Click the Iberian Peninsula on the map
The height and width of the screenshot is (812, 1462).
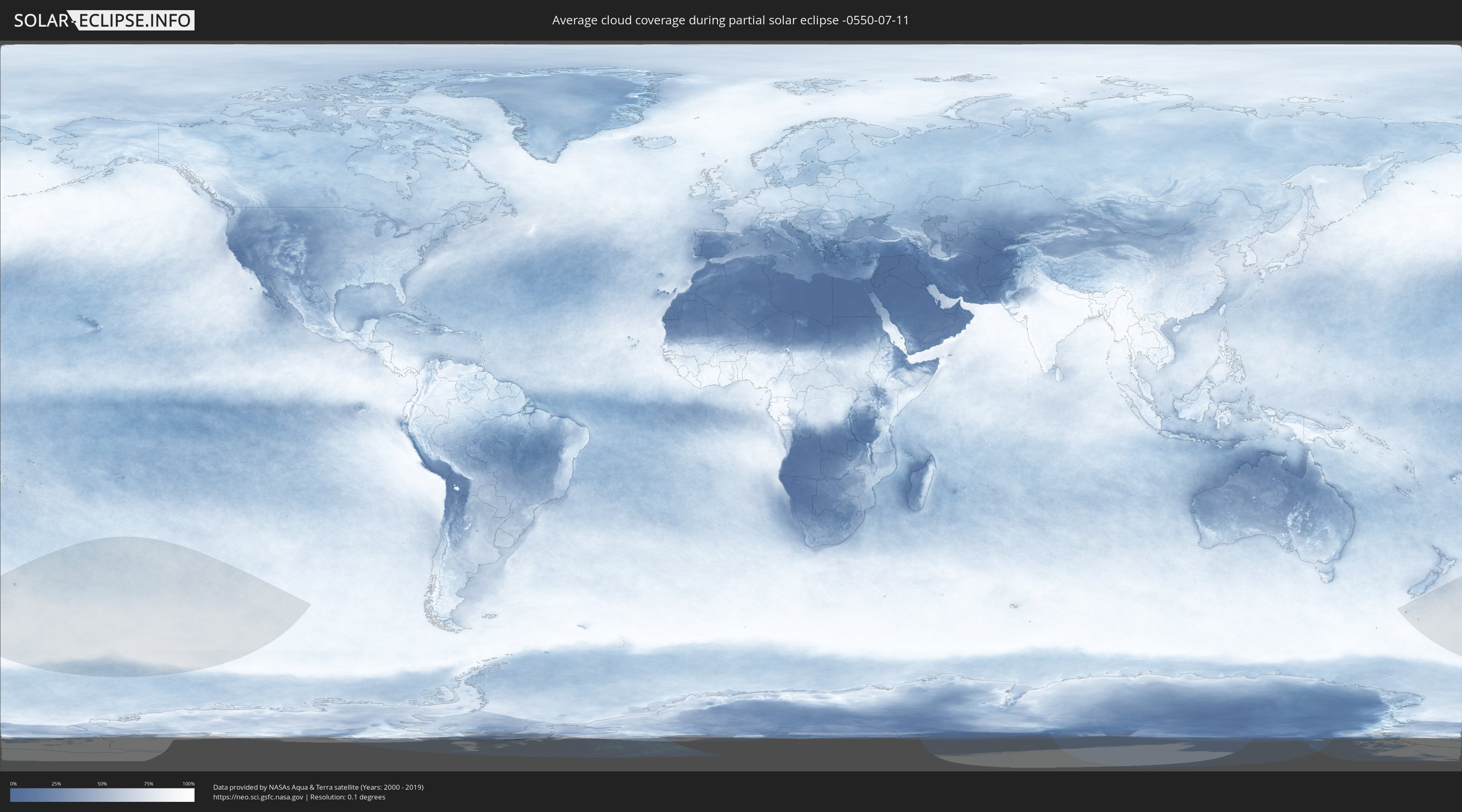(x=716, y=245)
